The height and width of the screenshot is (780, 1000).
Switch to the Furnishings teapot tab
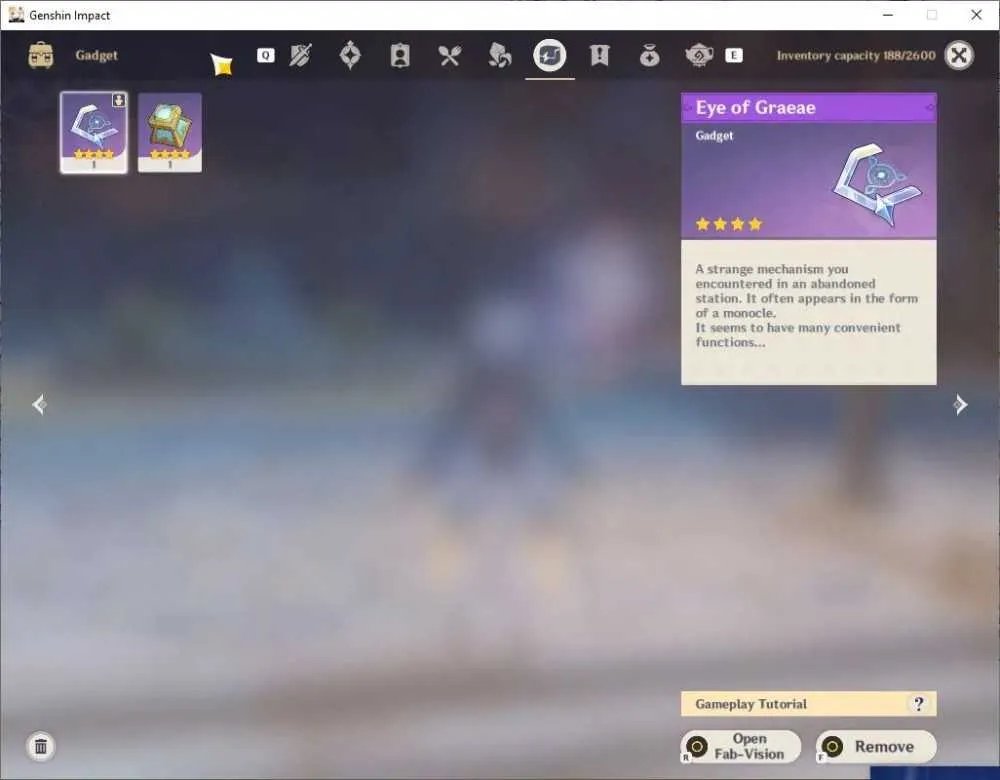coord(699,56)
